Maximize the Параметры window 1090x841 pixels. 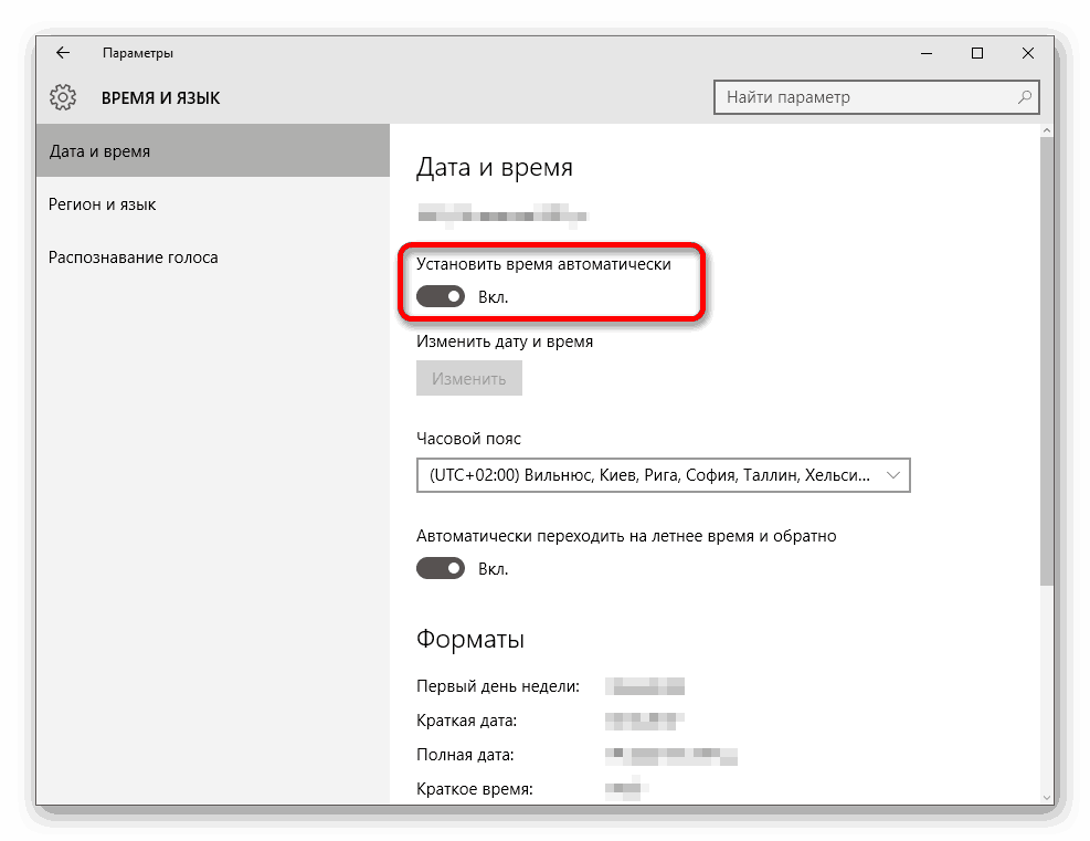(977, 53)
